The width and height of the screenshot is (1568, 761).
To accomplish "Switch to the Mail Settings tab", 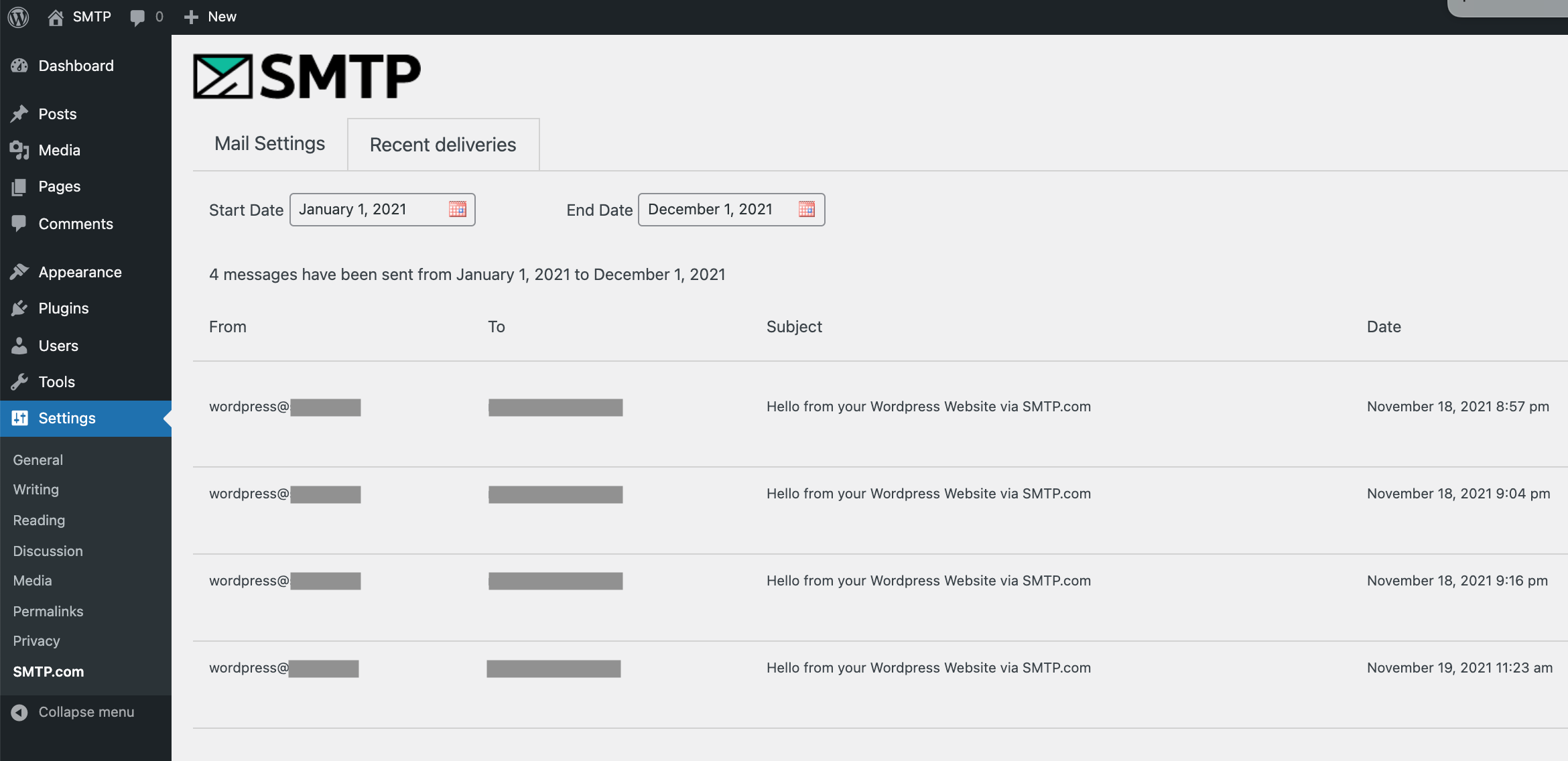I will (x=269, y=143).
